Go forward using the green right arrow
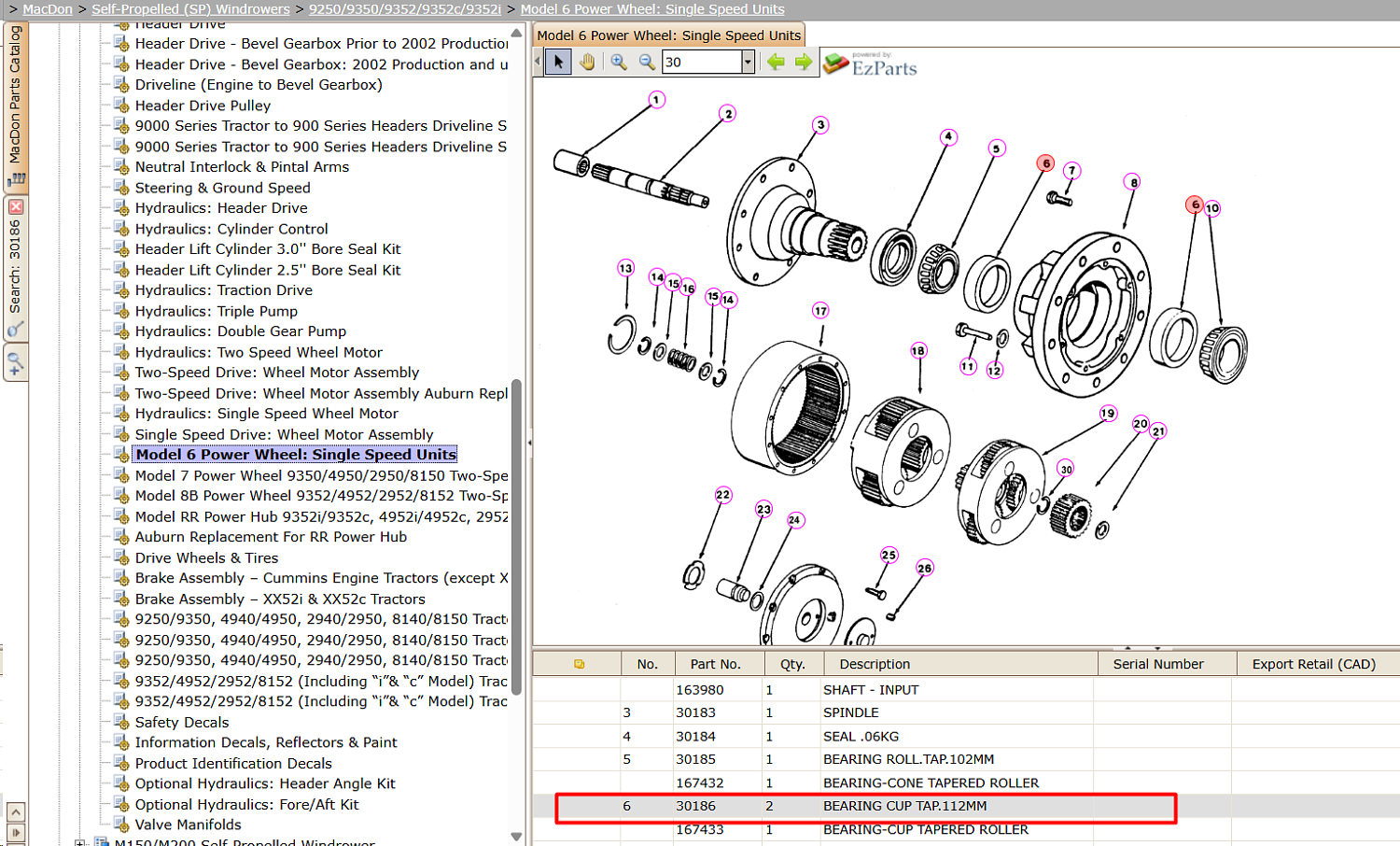 (804, 63)
